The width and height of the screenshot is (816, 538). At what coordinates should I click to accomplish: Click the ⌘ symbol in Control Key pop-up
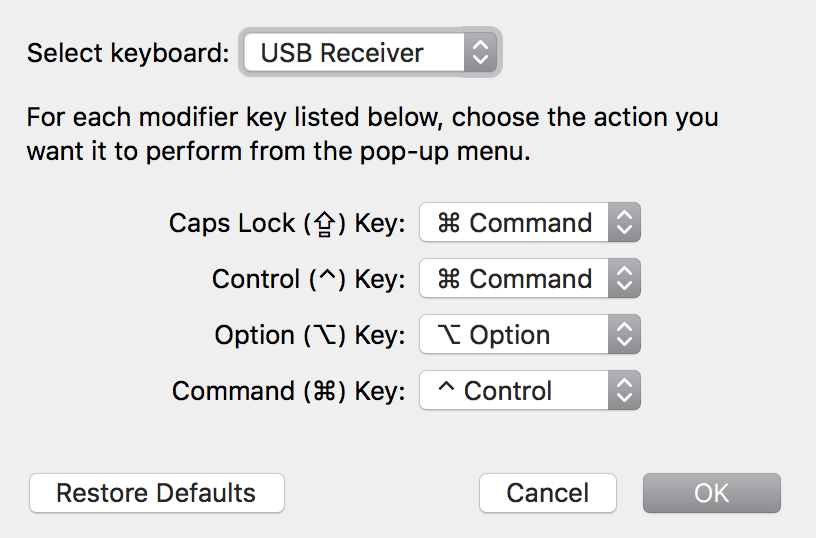click(x=449, y=279)
